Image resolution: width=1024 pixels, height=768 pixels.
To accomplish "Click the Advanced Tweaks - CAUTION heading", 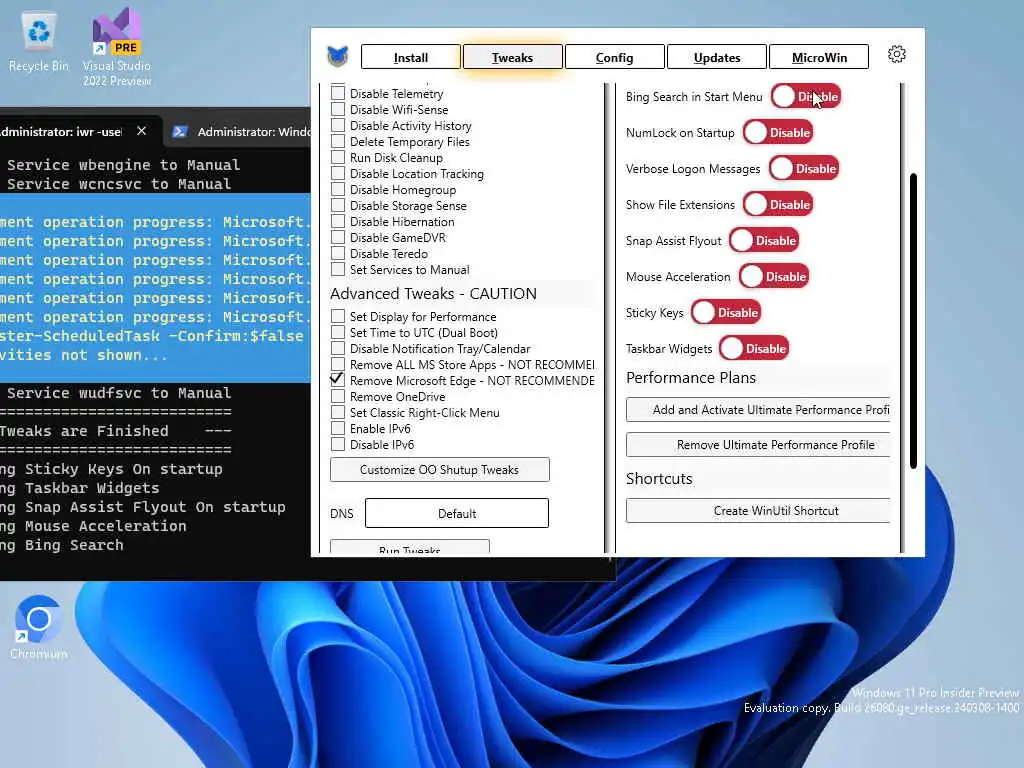I will point(433,294).
